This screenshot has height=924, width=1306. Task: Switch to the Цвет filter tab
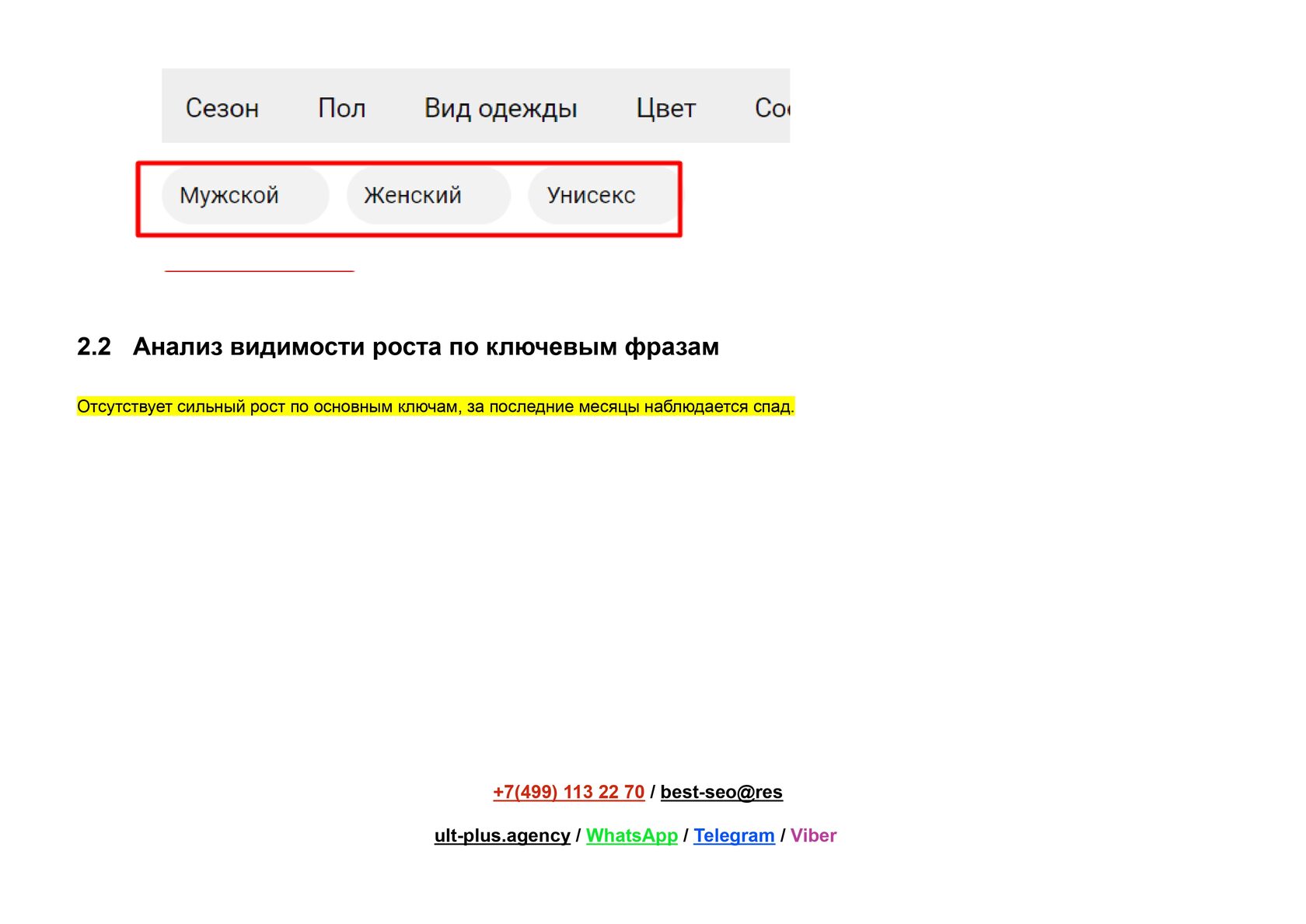tap(666, 108)
